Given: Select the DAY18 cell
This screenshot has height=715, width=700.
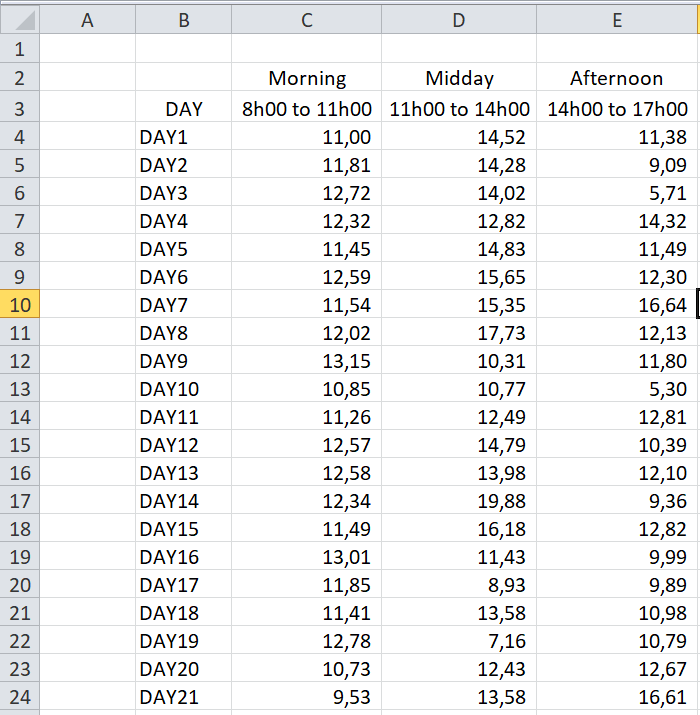Looking at the screenshot, I should [183, 612].
